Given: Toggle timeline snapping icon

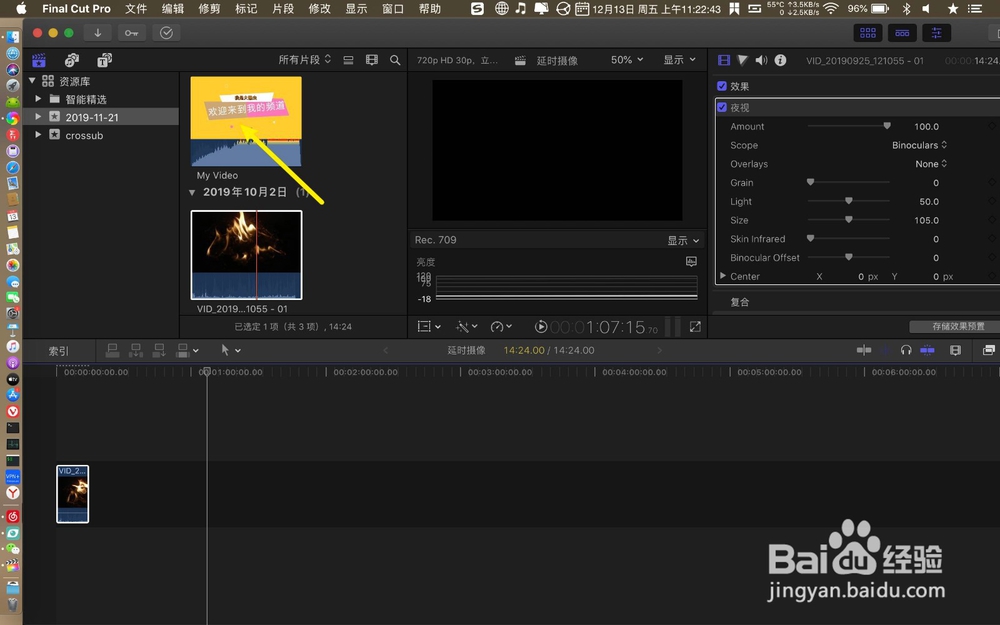Looking at the screenshot, I should [x=927, y=350].
